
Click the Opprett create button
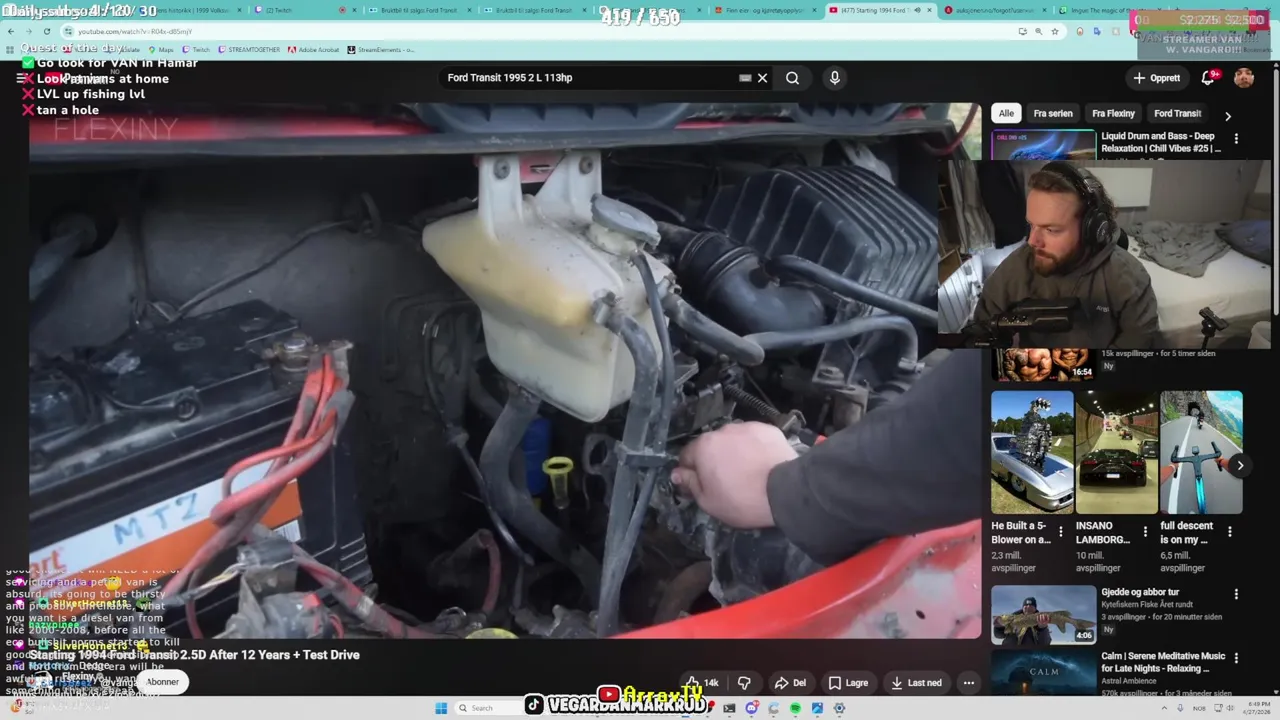tap(1157, 78)
